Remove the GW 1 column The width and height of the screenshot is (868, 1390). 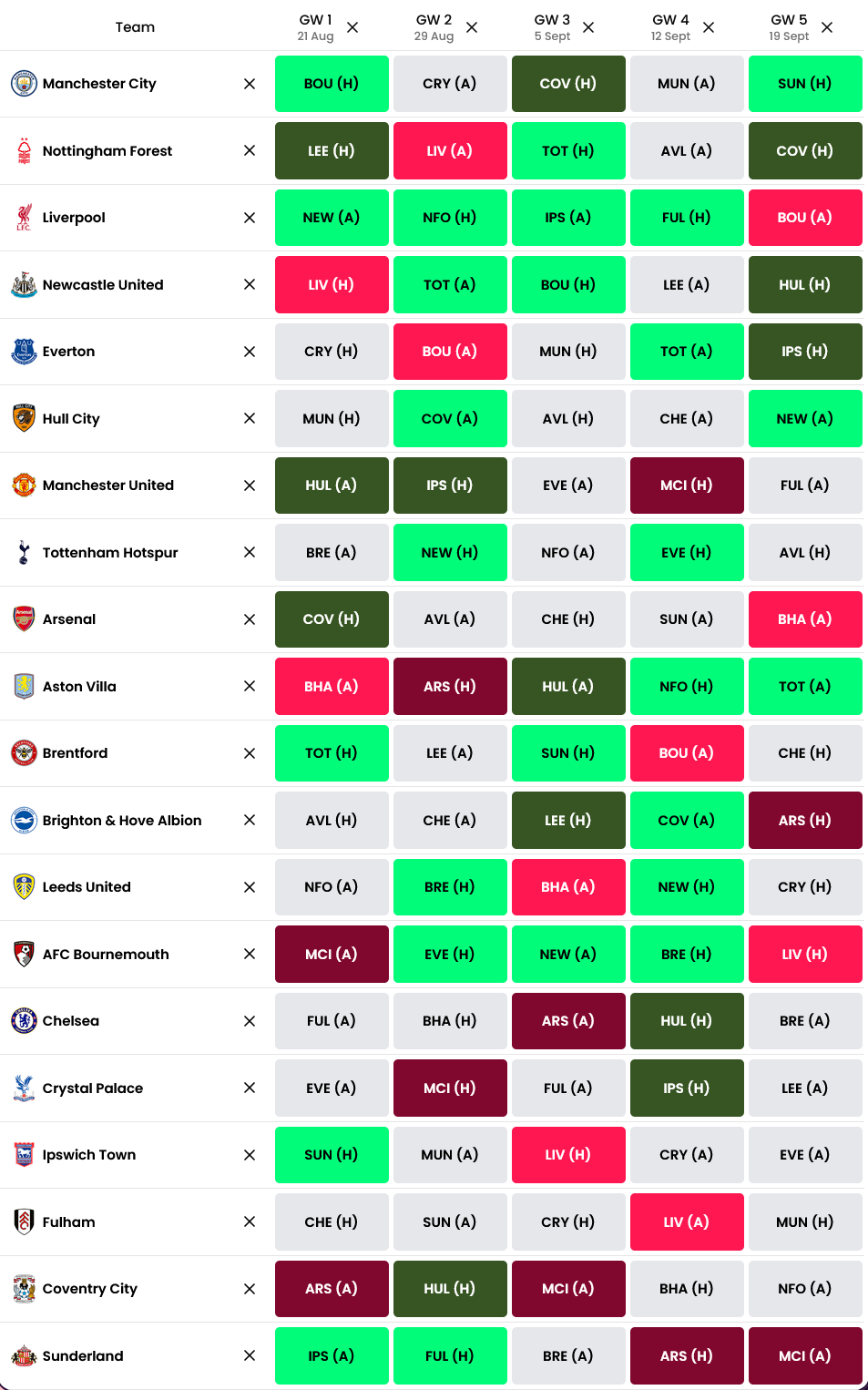352,27
